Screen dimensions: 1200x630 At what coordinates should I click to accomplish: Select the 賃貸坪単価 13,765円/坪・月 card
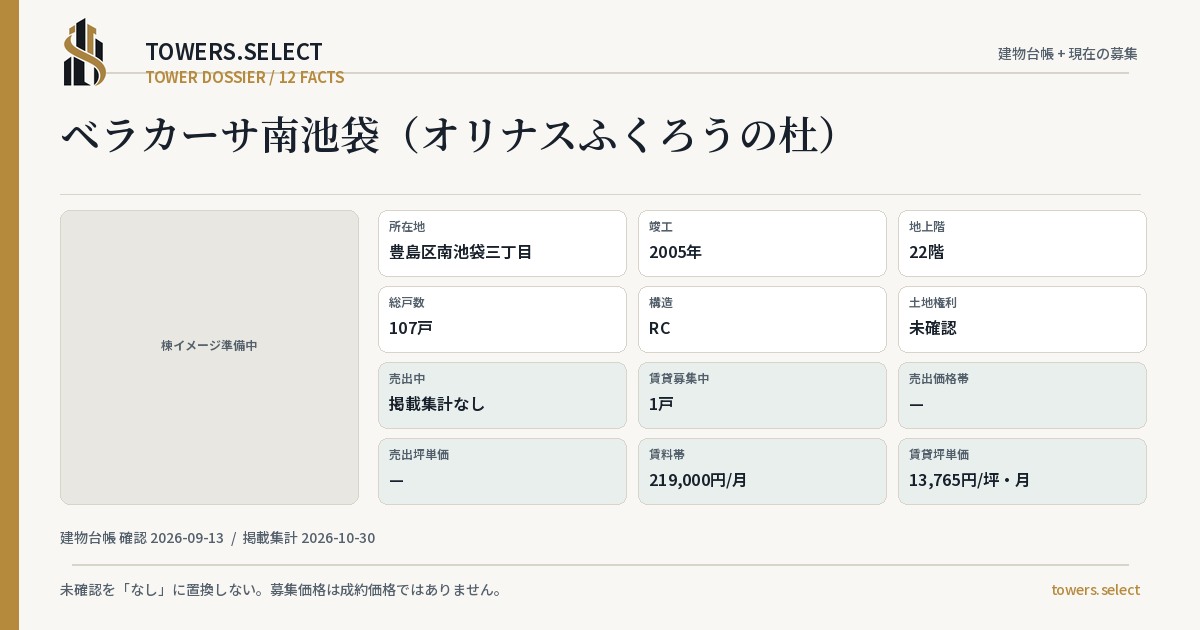click(x=1022, y=471)
